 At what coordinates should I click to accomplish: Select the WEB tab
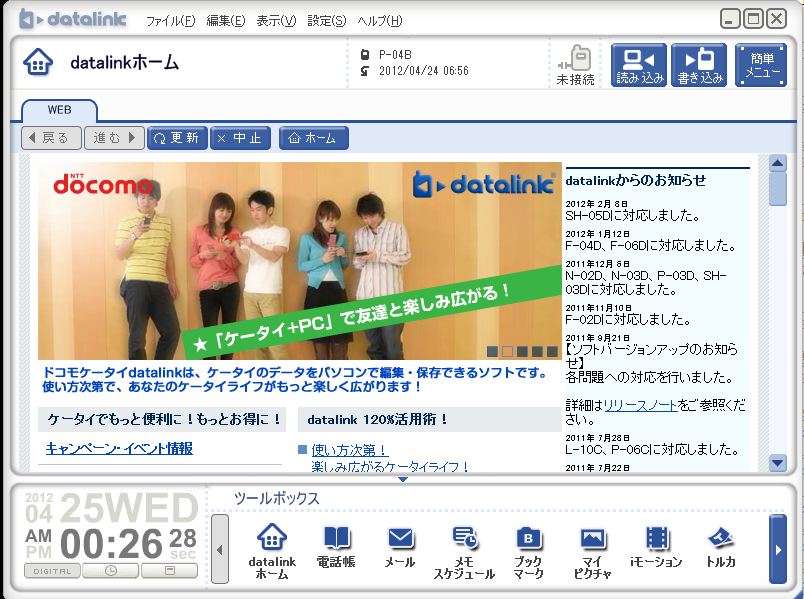(59, 110)
